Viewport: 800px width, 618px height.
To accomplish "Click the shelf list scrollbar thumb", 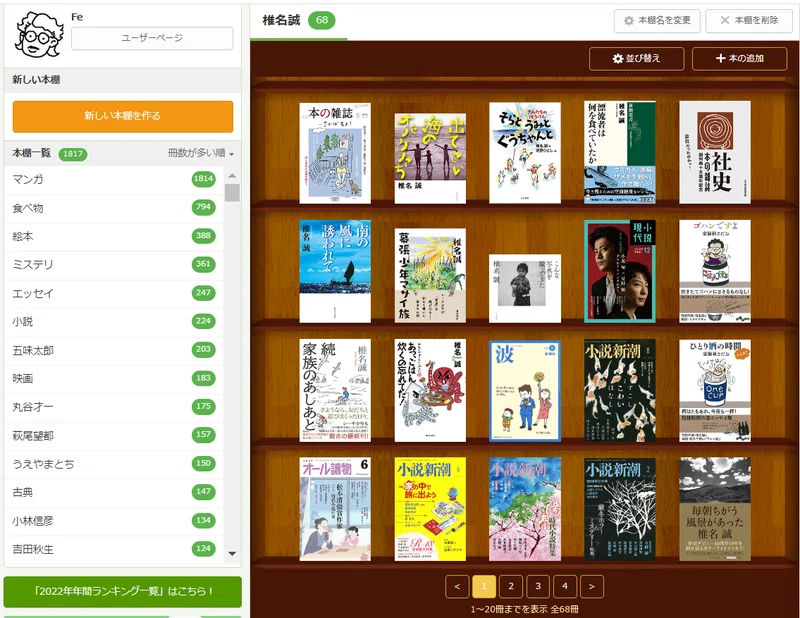I will coord(232,193).
